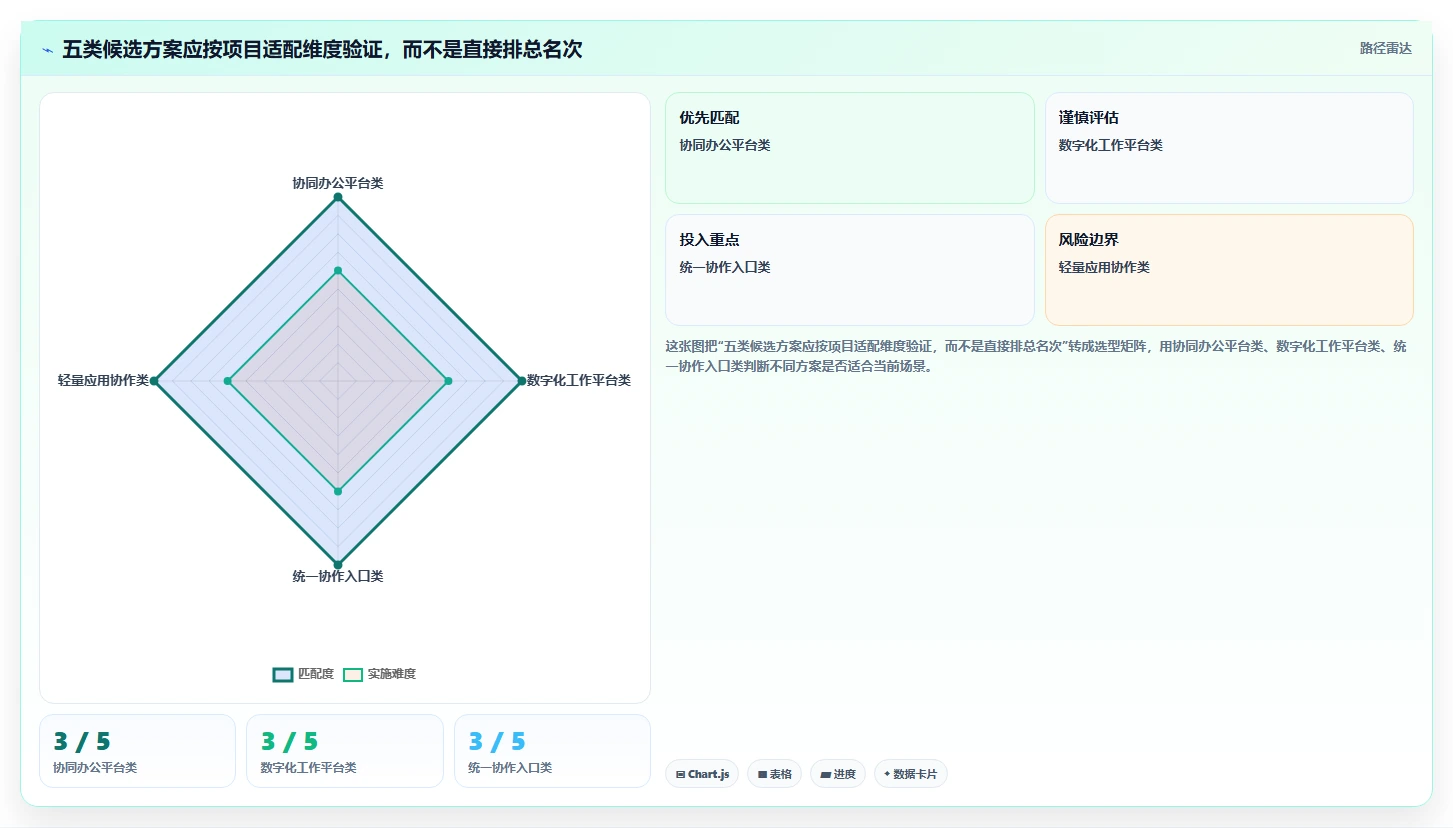Click the Chart.js tag chip
1453x828 pixels.
[702, 774]
